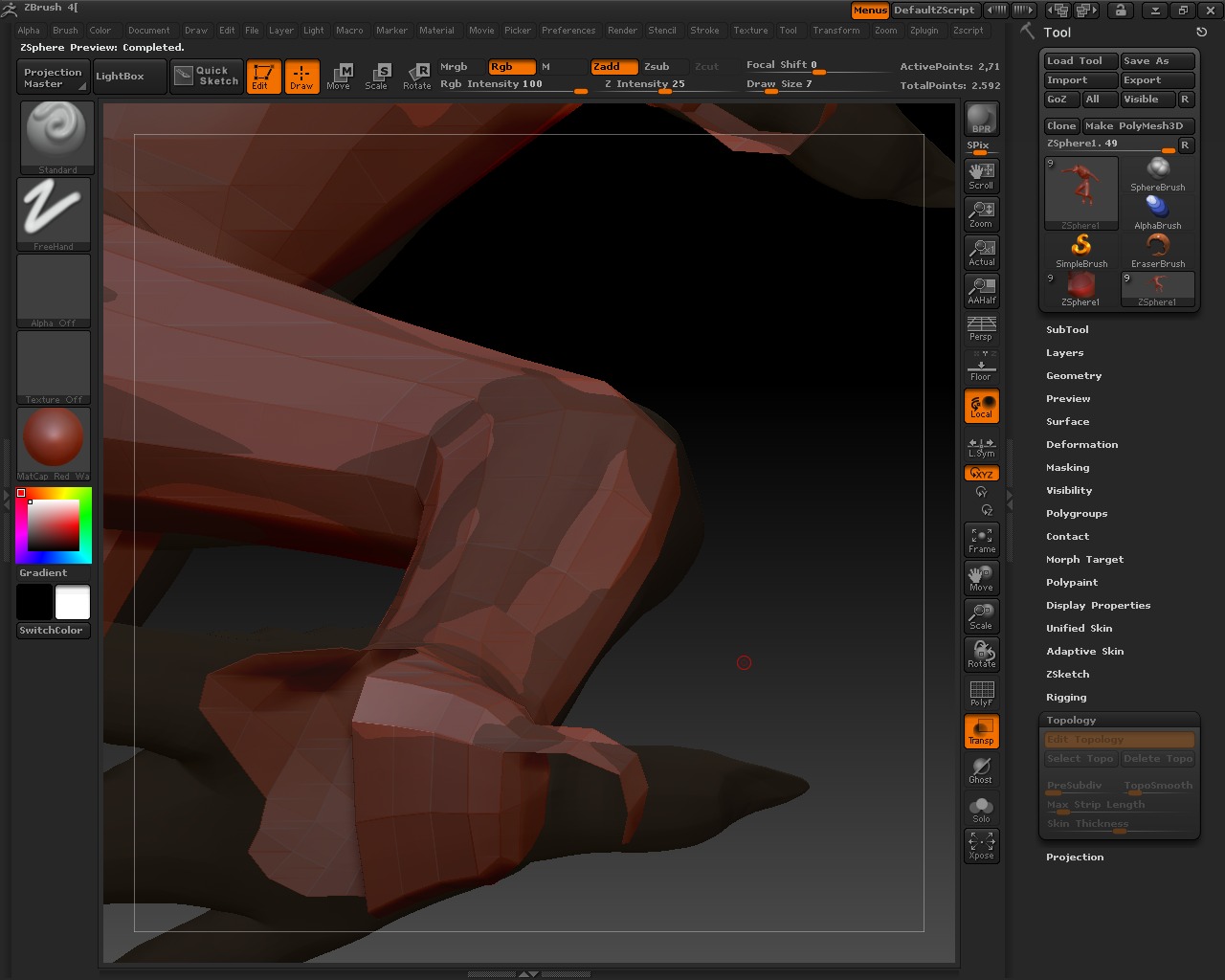The height and width of the screenshot is (980, 1225).
Task: Select the Frame view icon
Action: (x=981, y=540)
